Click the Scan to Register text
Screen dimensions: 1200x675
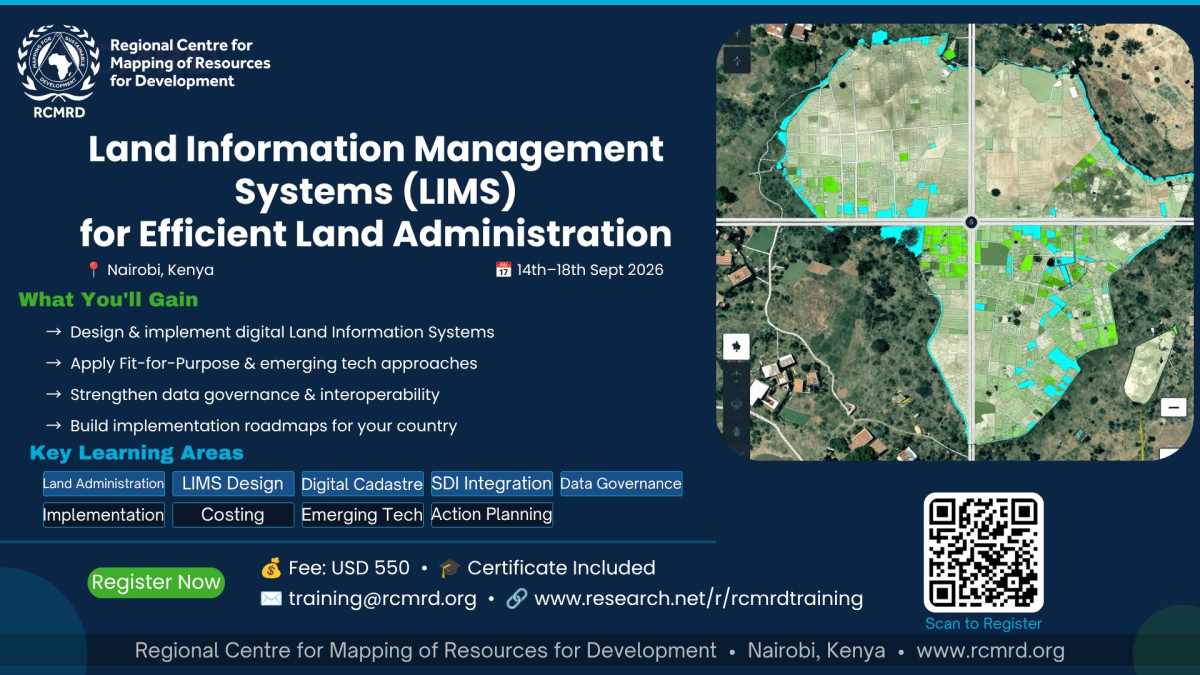click(984, 623)
